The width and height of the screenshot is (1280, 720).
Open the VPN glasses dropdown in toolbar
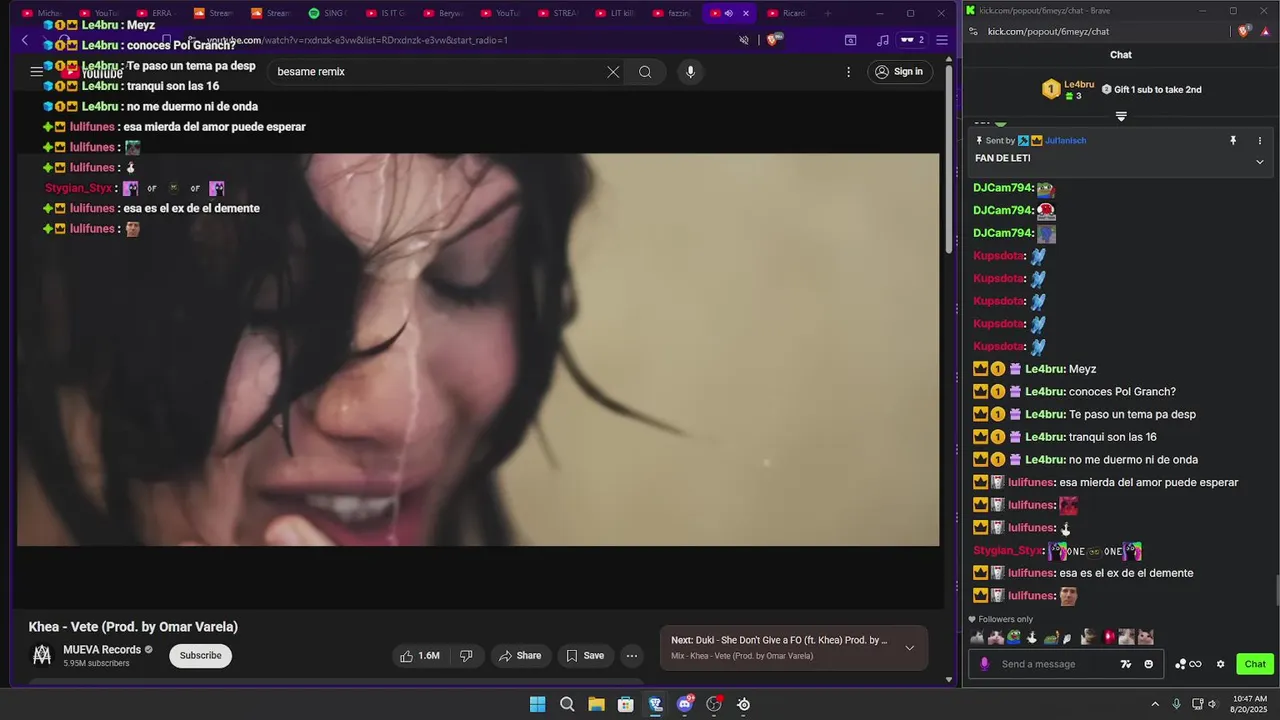tap(912, 40)
